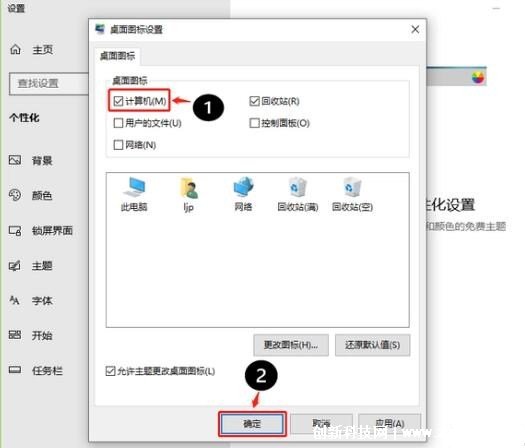Select the 此电脑 computer icon

[134, 195]
